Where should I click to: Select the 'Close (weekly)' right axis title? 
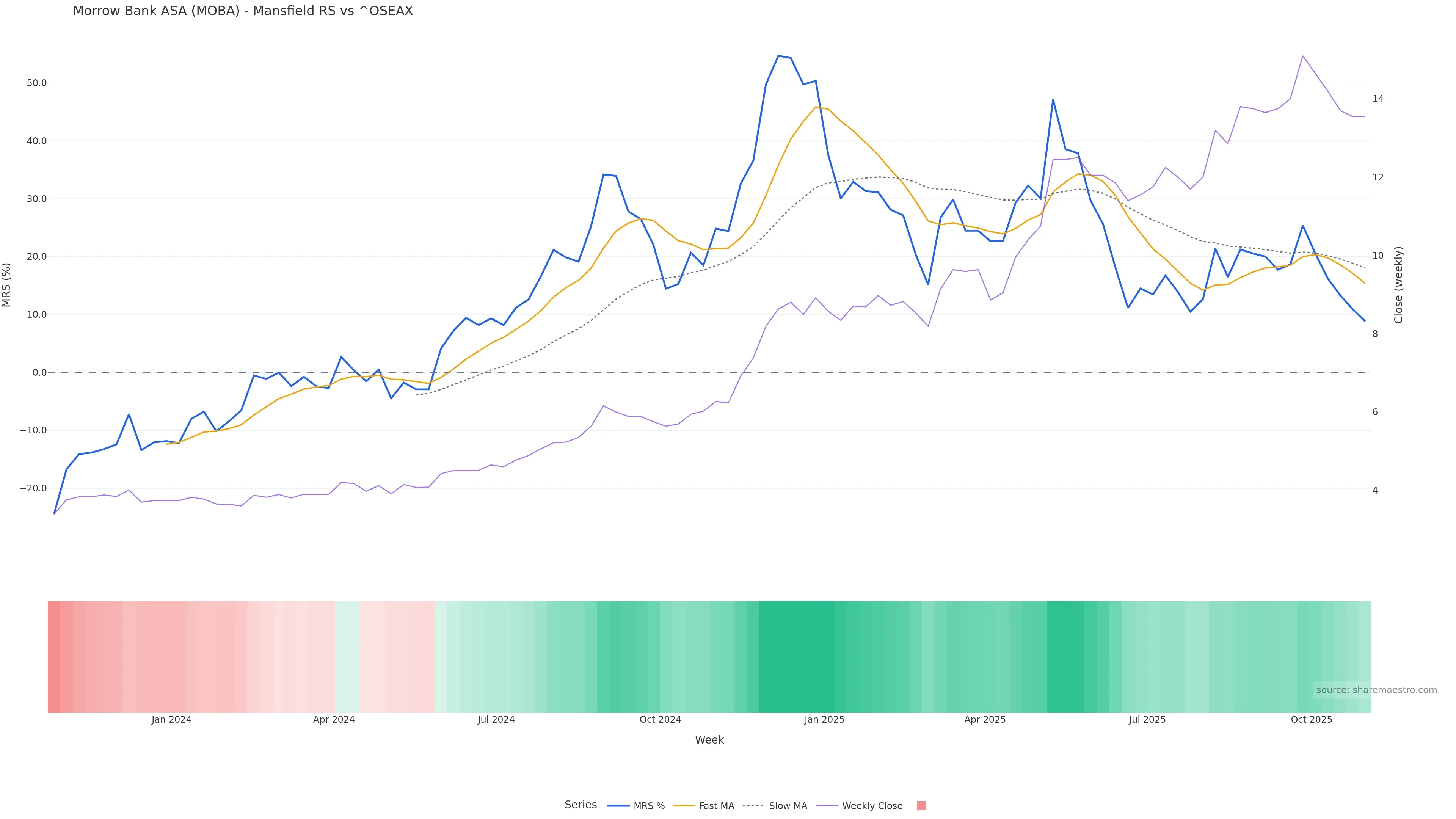tap(1398, 284)
